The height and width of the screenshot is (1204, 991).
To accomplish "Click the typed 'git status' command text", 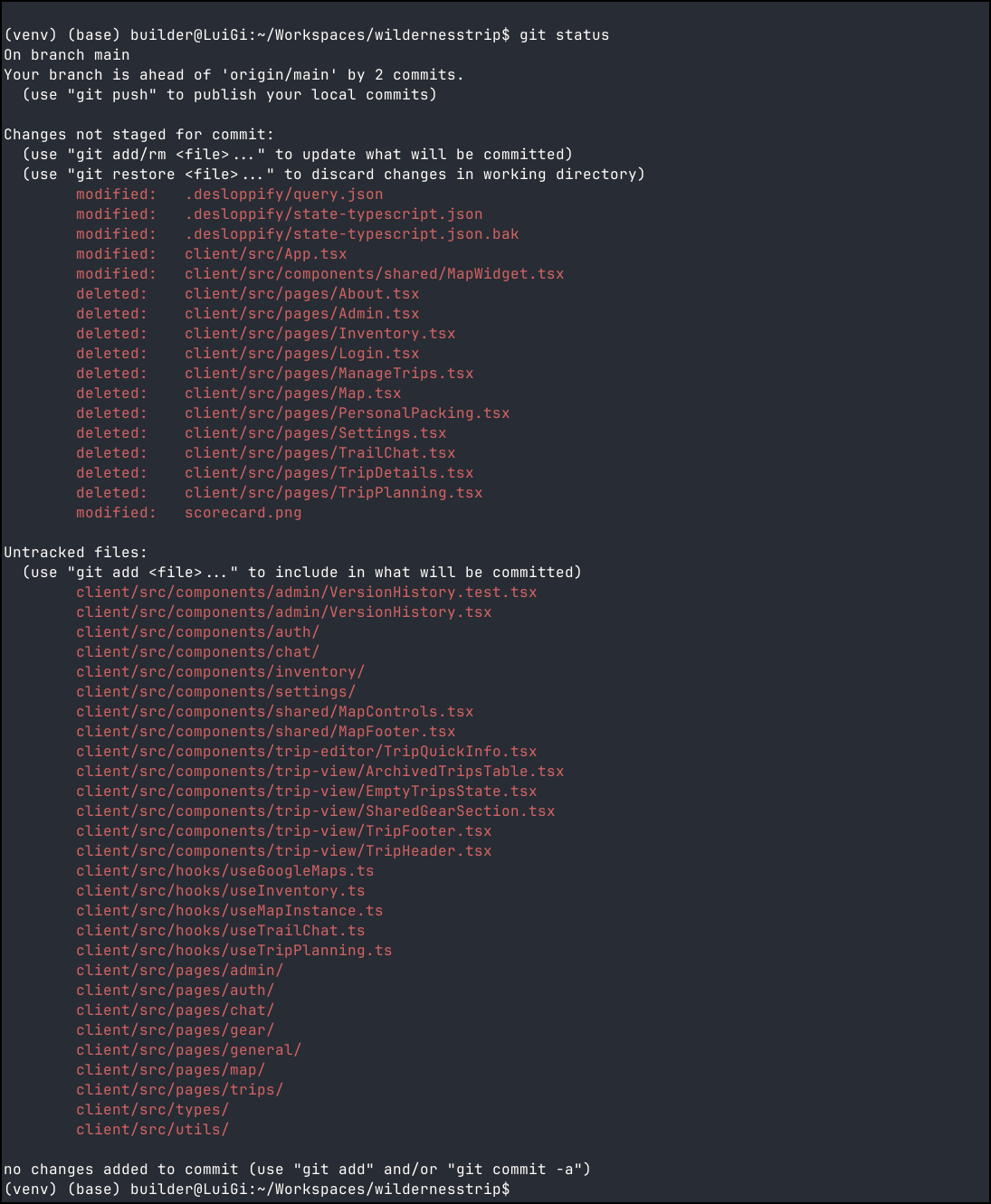I will (564, 35).
